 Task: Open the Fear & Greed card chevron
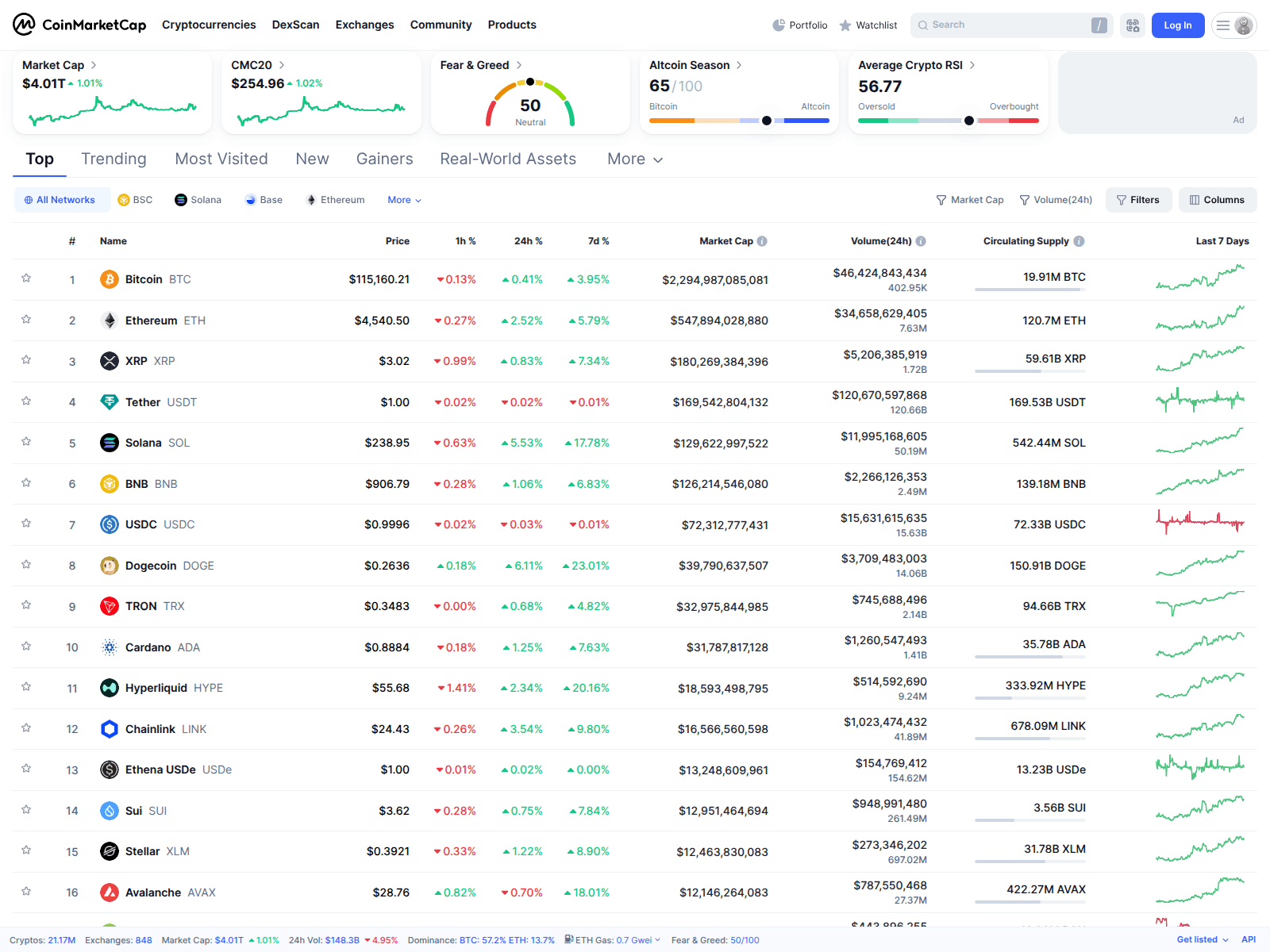pyautogui.click(x=519, y=65)
